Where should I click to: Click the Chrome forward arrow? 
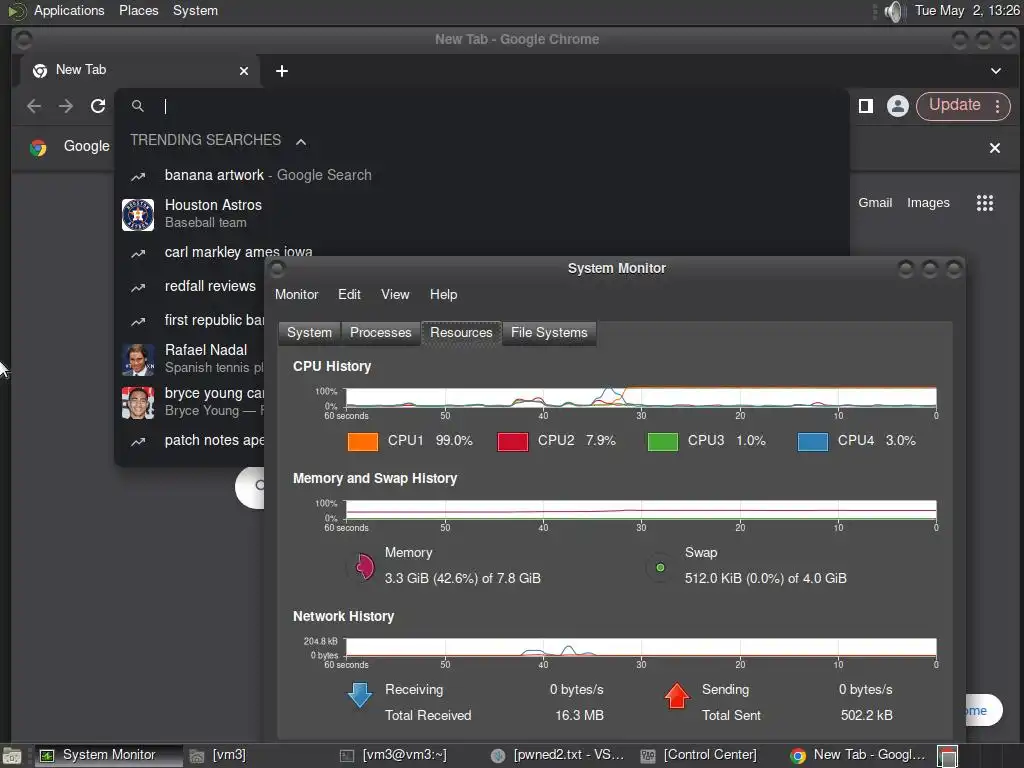coord(66,106)
